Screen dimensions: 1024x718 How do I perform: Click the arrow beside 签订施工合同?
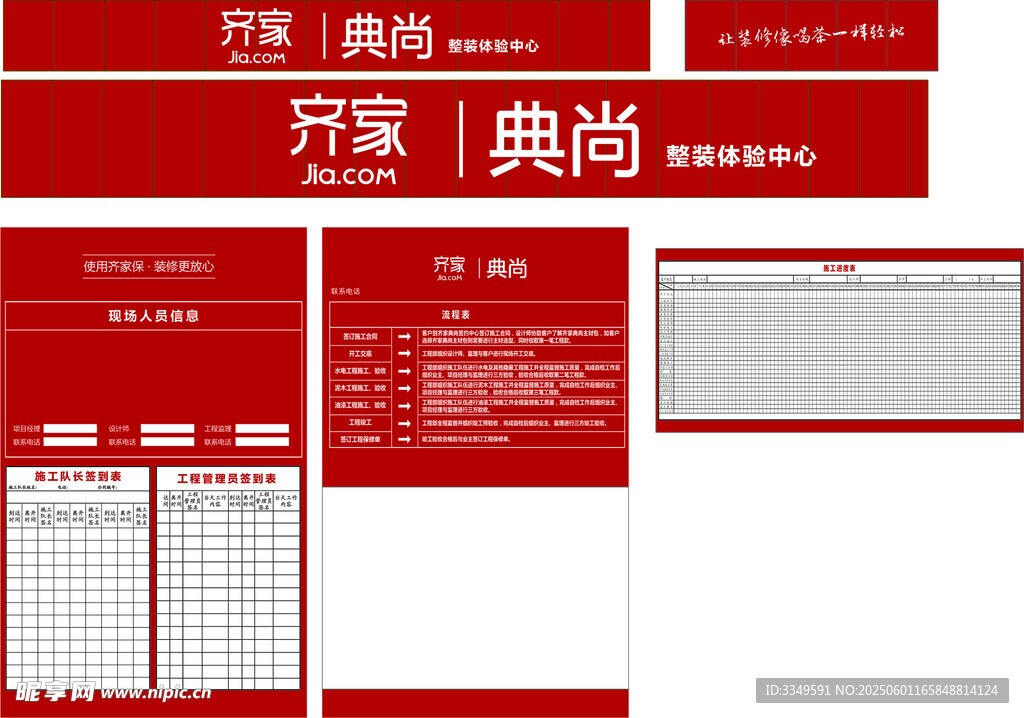pos(404,337)
